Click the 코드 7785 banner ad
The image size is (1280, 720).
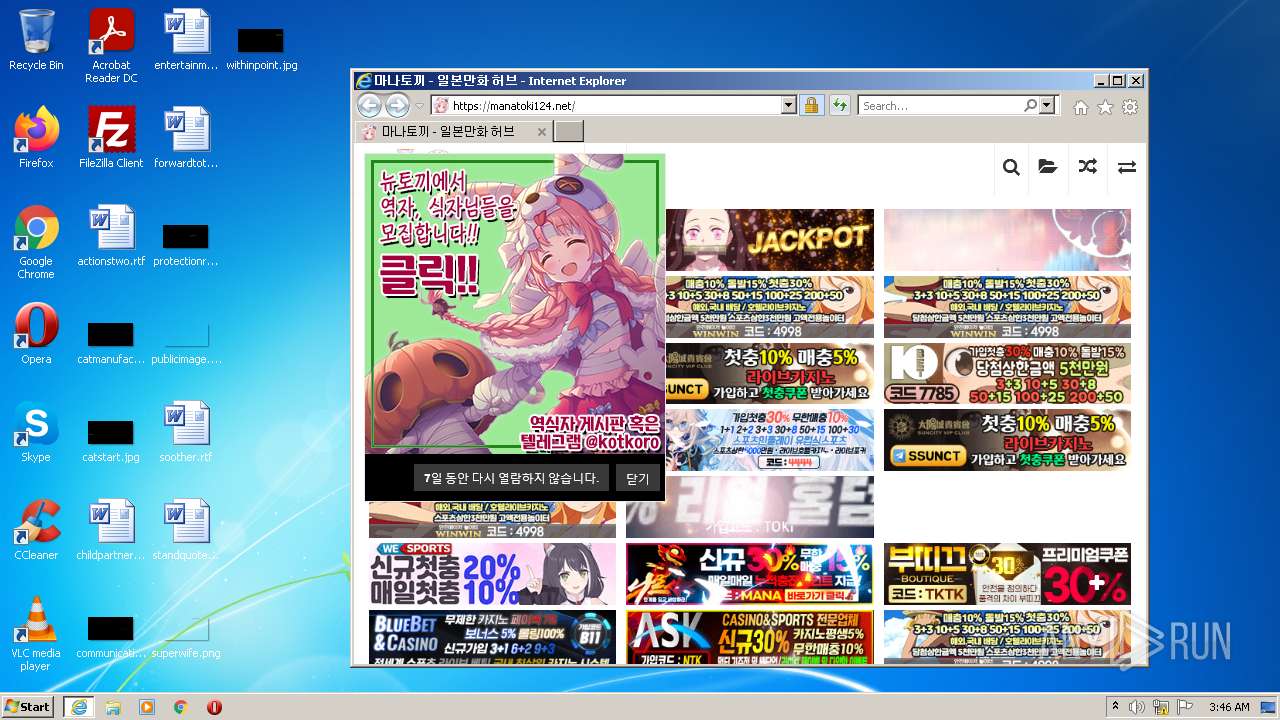[x=1007, y=374]
